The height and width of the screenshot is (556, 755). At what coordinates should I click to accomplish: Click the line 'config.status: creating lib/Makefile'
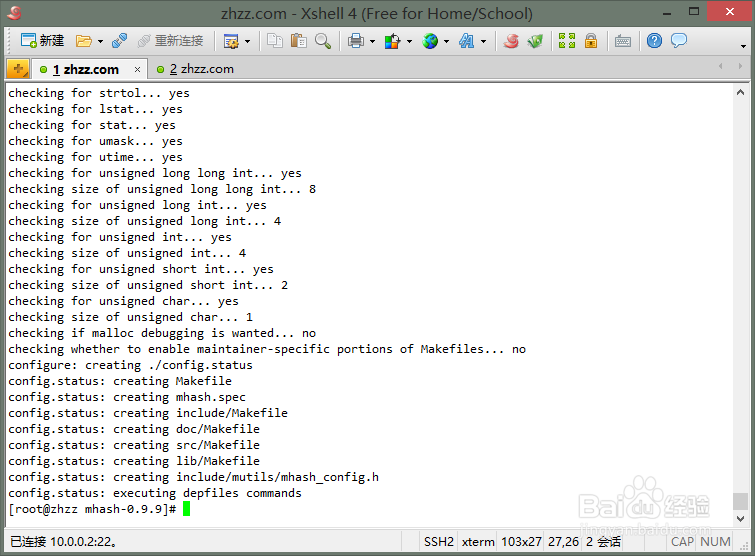pos(134,461)
